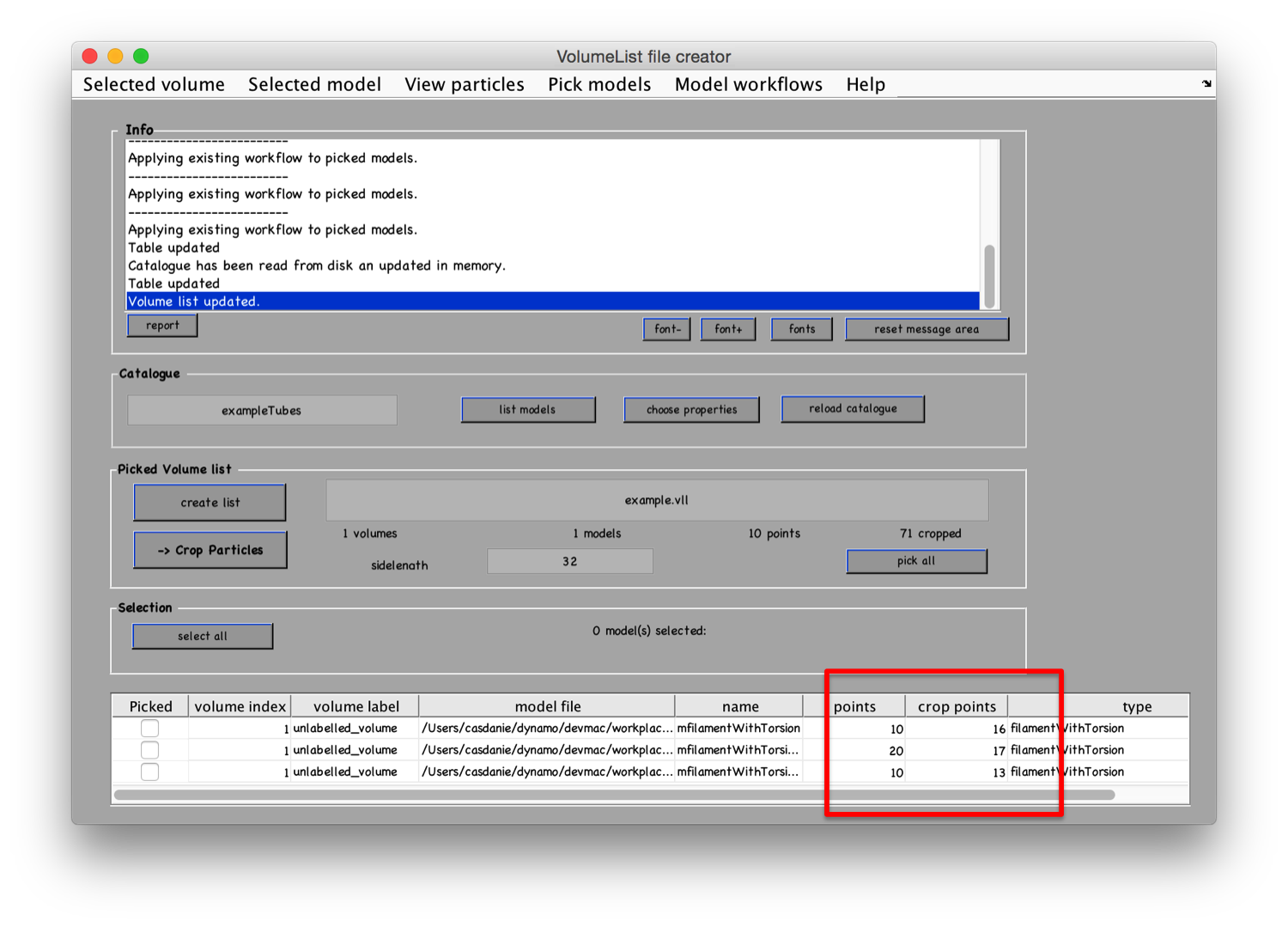Screen dimensions: 1288x927
Task: Click the report button
Action: [162, 326]
